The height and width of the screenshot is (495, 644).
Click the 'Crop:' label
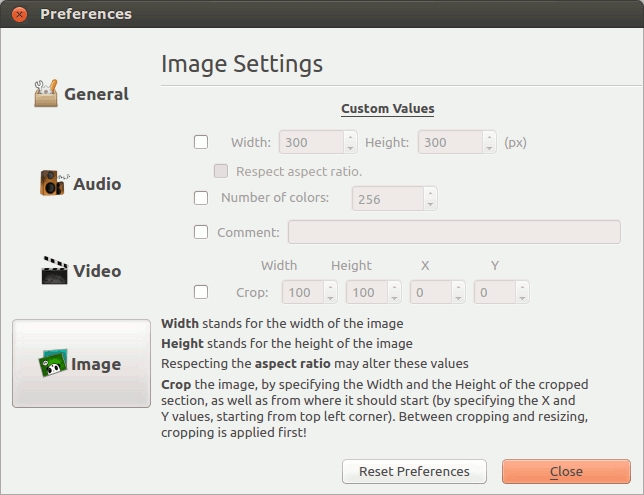252,292
